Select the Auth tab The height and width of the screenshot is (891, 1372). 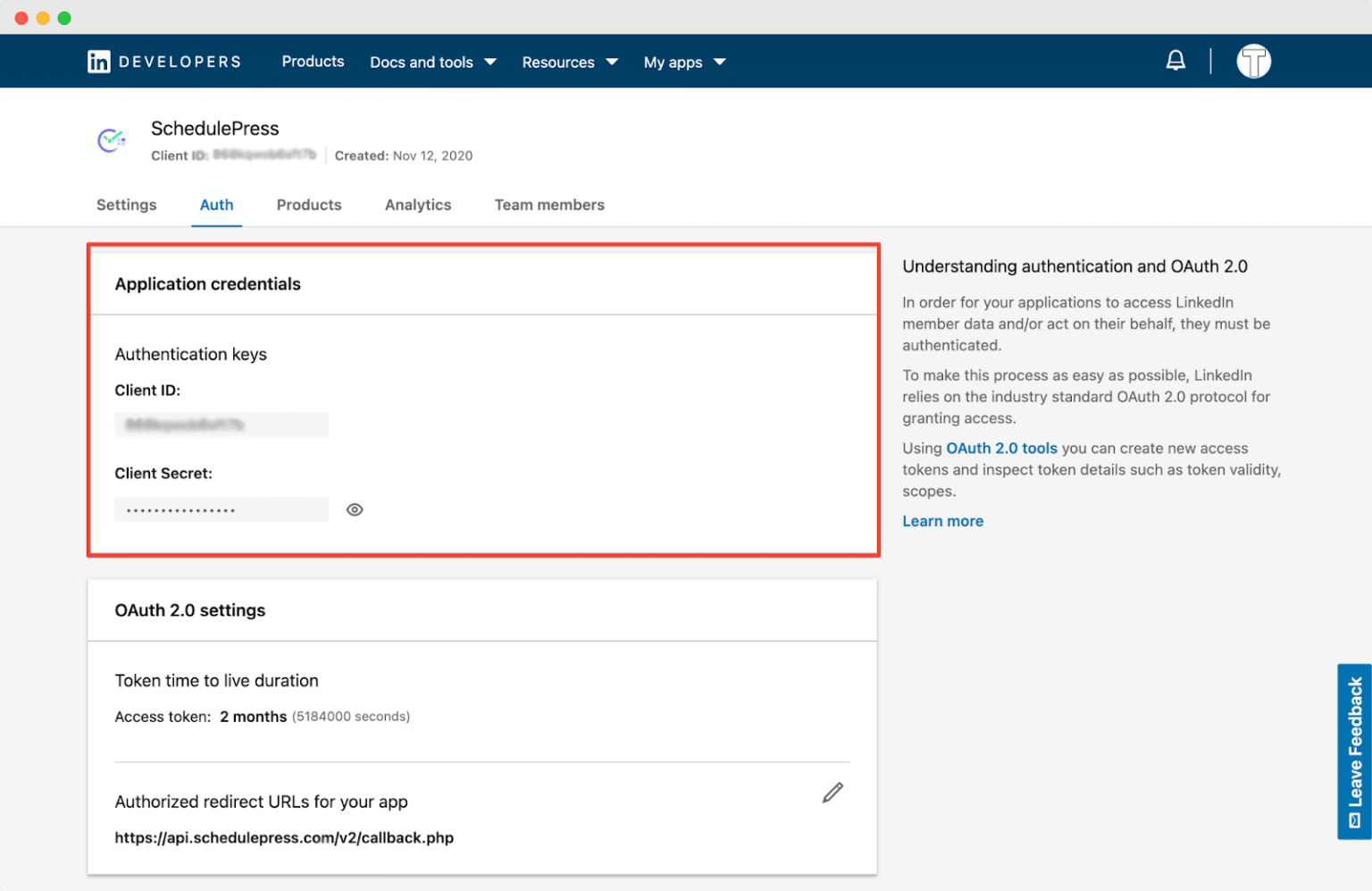tap(216, 205)
